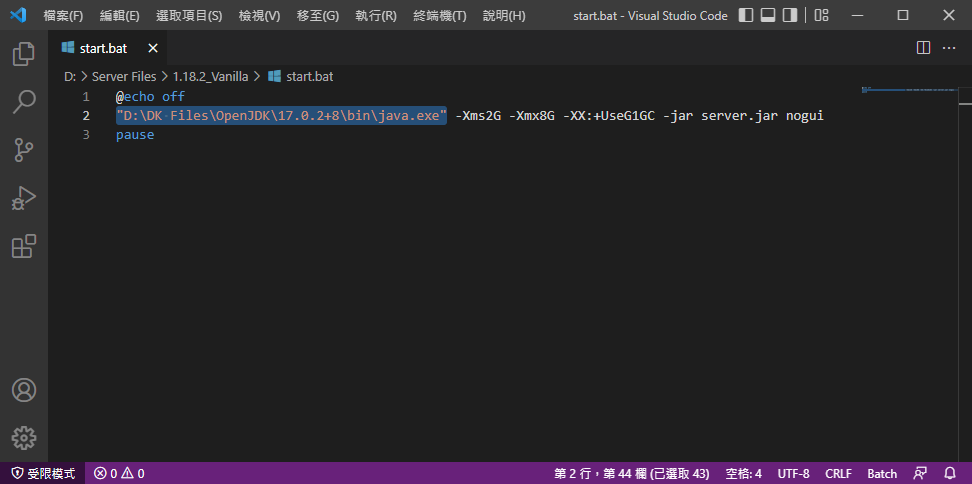Click the '@echo off' text
Image resolution: width=972 pixels, height=484 pixels.
151,97
